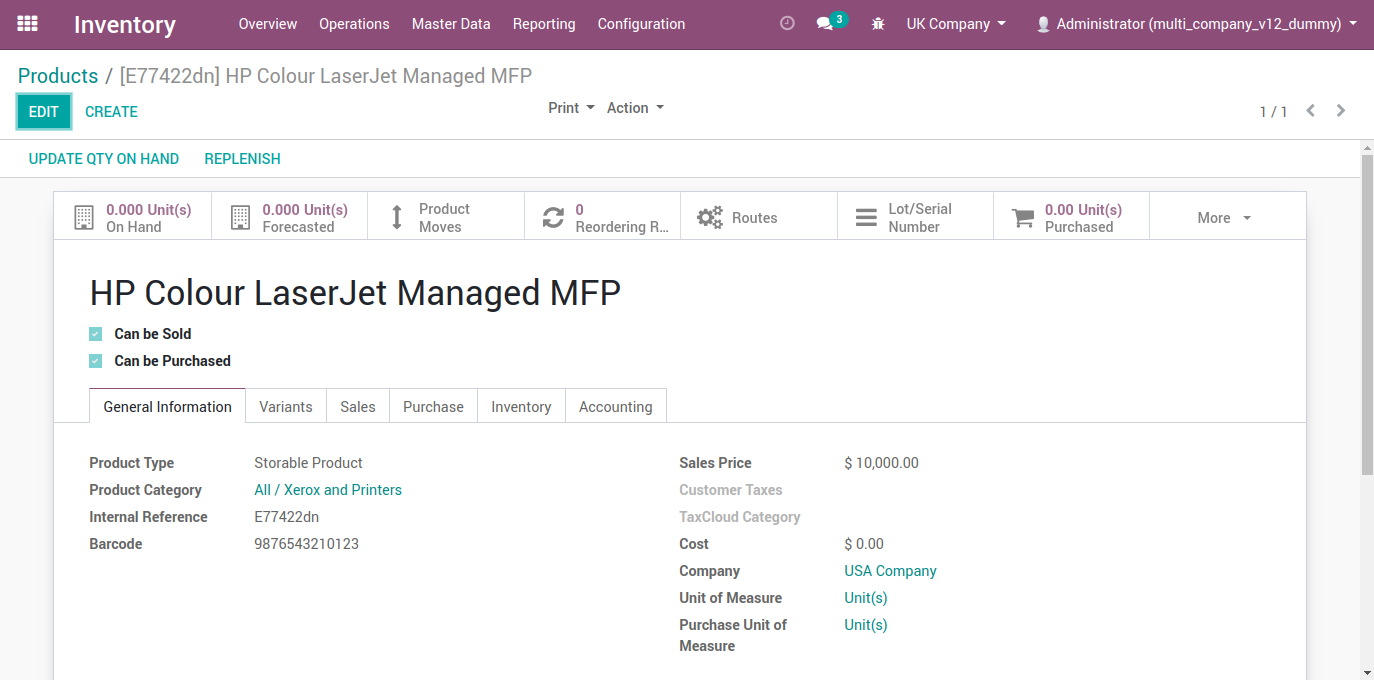Click the page vertical scrollbar
This screenshot has width=1374, height=680.
(x=1367, y=314)
